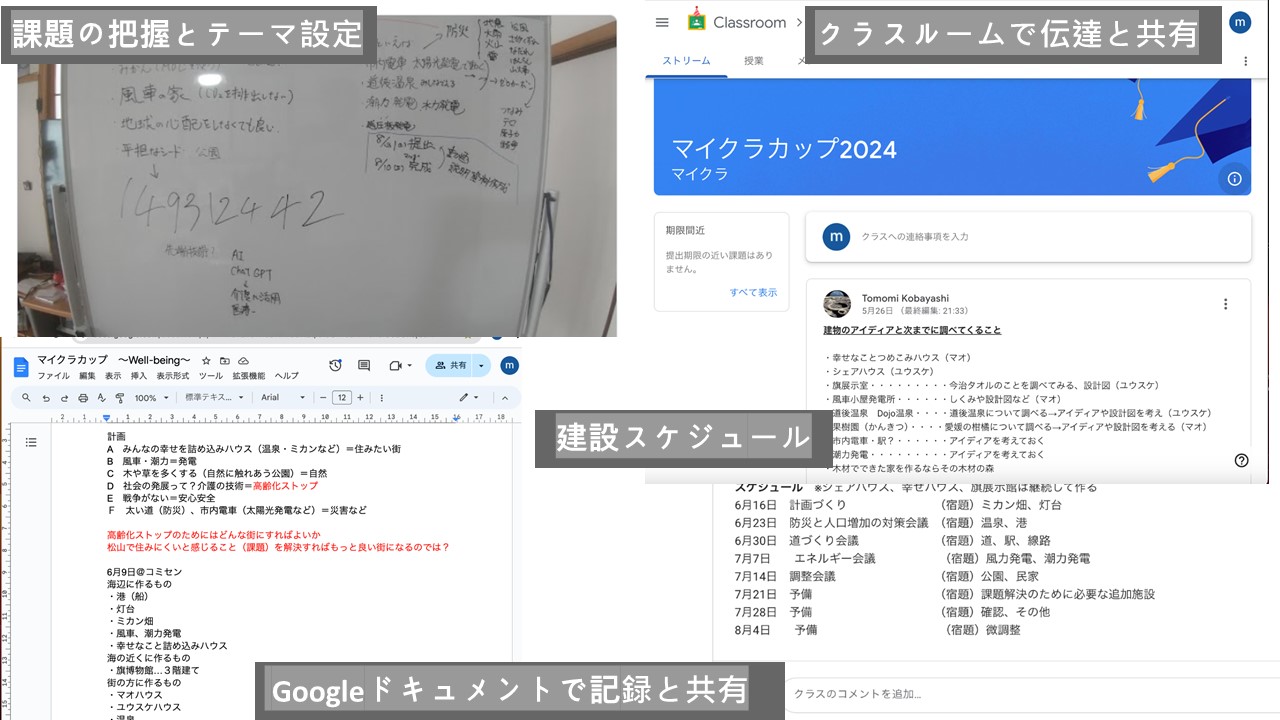Screen dimensions: 1280x720
Task: Select the paint format roller icon
Action: coord(119,398)
